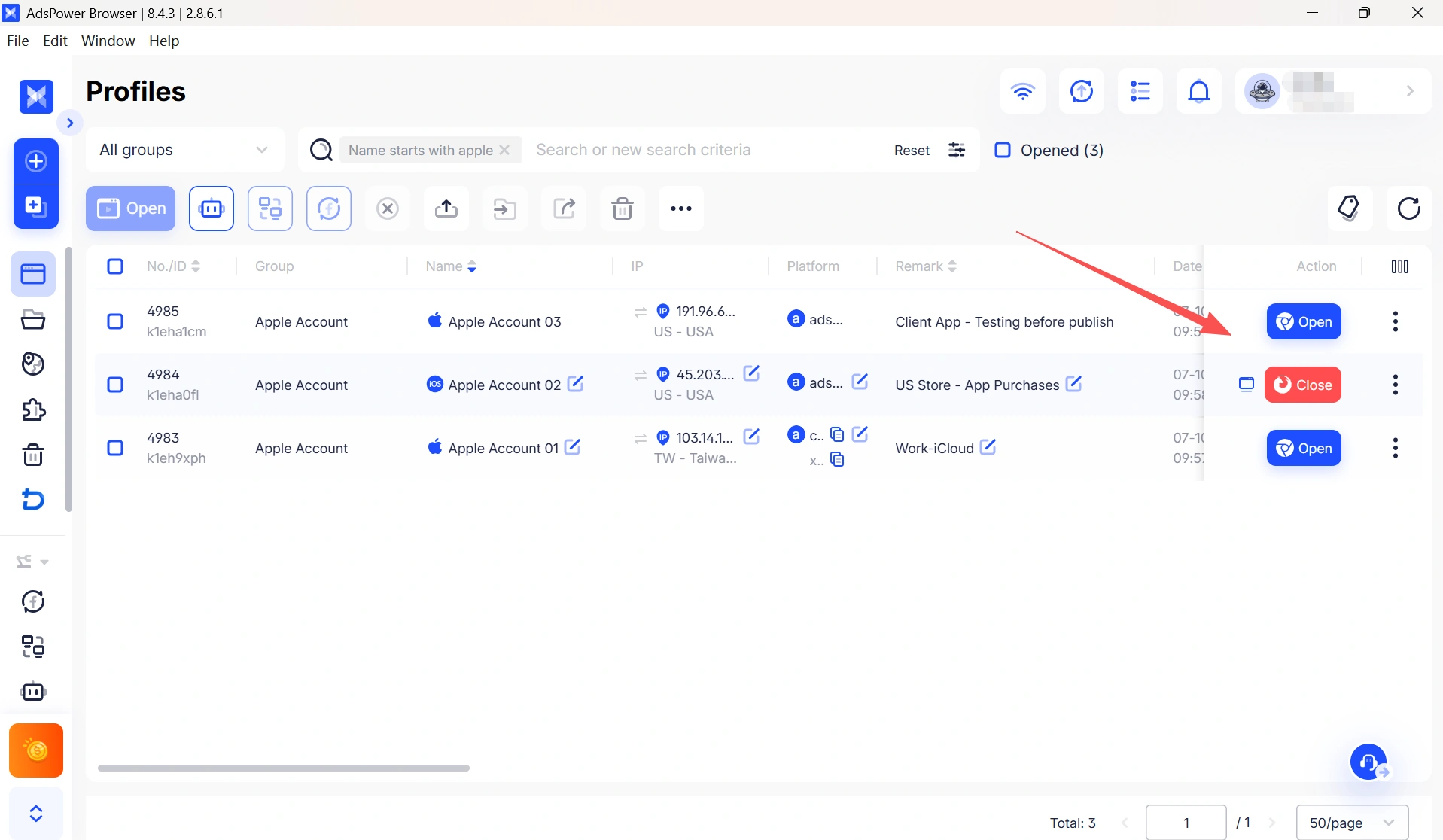Viewport: 1443px width, 840px height.
Task: Click the up-down collapse arrows at sidebar bottom
Action: click(36, 814)
